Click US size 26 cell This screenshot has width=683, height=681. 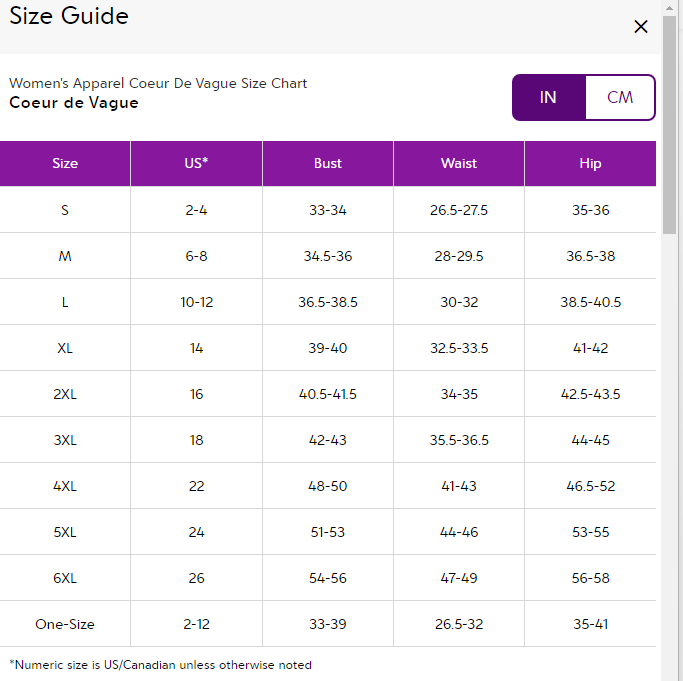[196, 578]
